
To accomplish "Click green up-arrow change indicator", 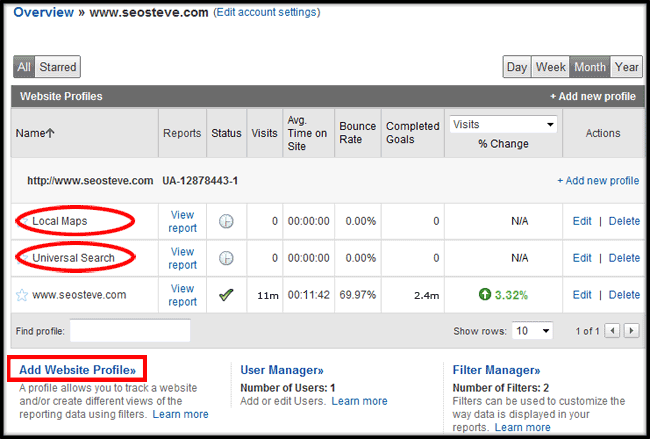I will point(485,295).
